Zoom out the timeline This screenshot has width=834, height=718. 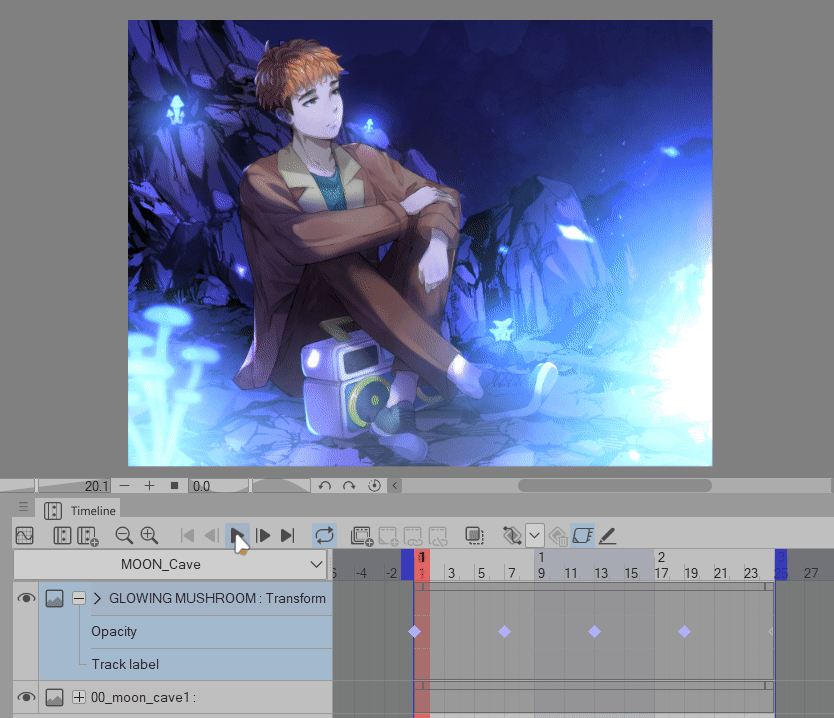tap(124, 536)
